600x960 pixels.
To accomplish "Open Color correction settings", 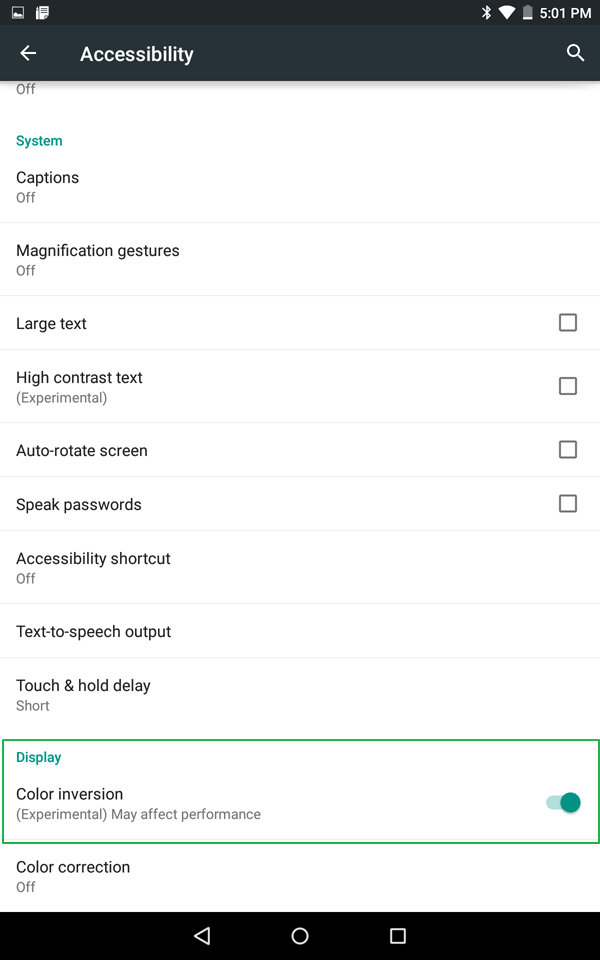I will 300,875.
